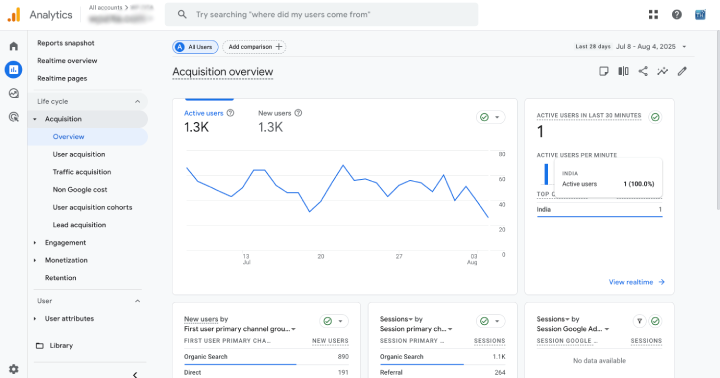Select Non Google cost report
720x378 pixels.
point(80,189)
